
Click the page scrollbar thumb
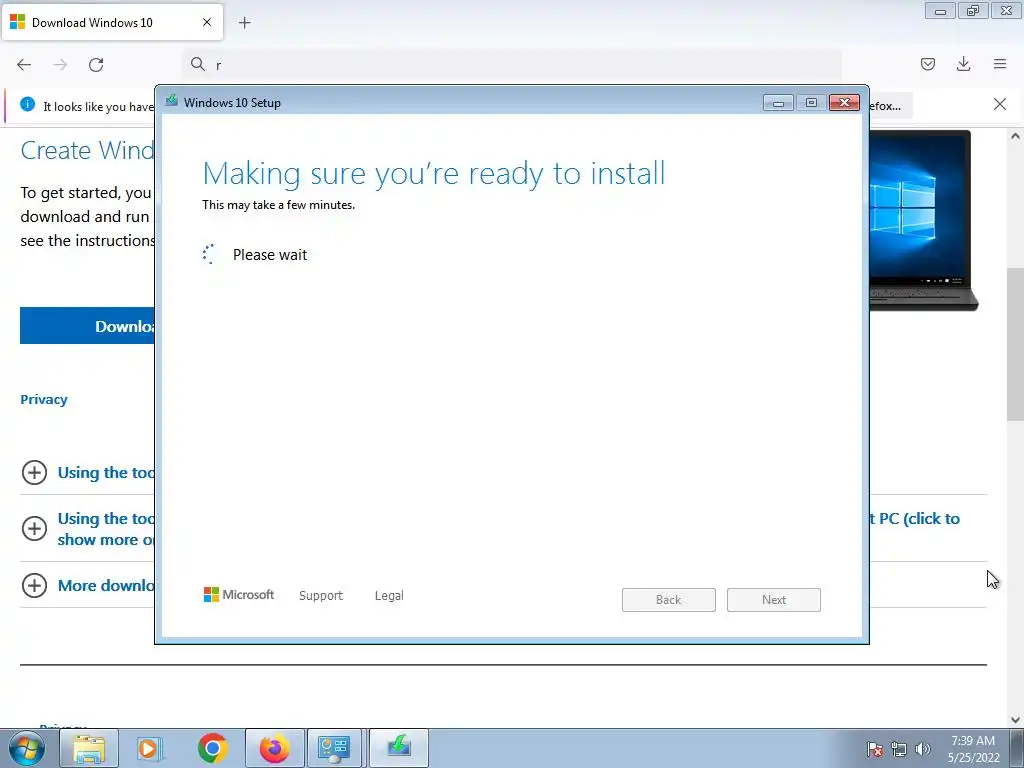1015,344
